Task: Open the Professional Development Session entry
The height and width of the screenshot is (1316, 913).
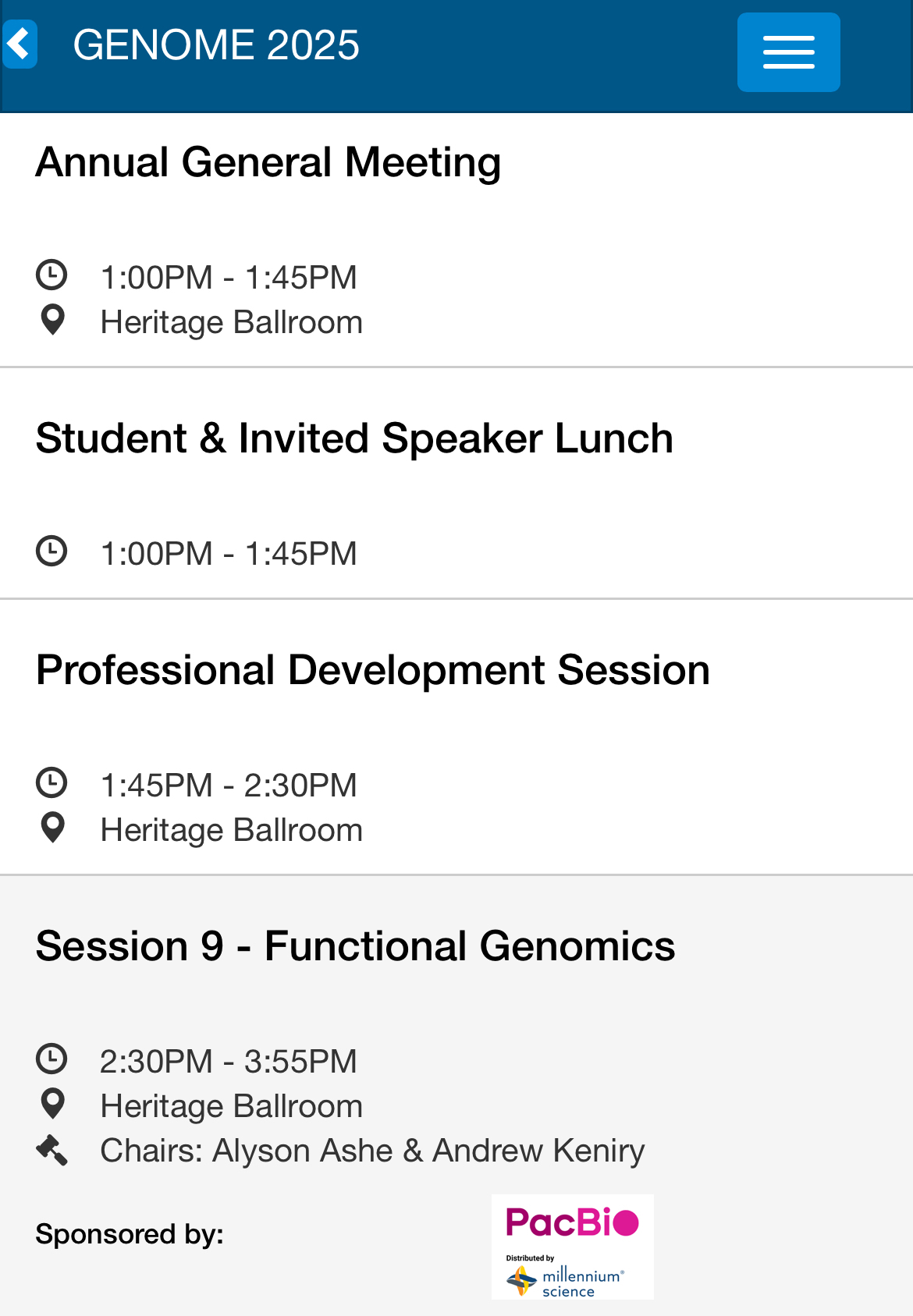Action: [x=373, y=670]
